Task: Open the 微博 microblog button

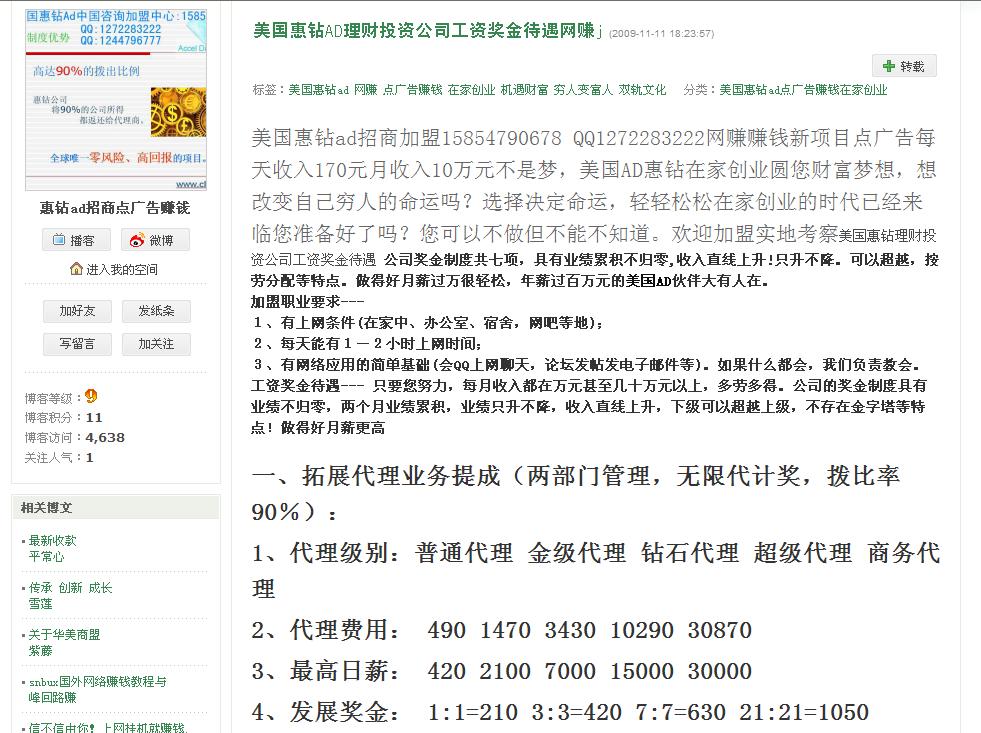Action: click(x=155, y=240)
